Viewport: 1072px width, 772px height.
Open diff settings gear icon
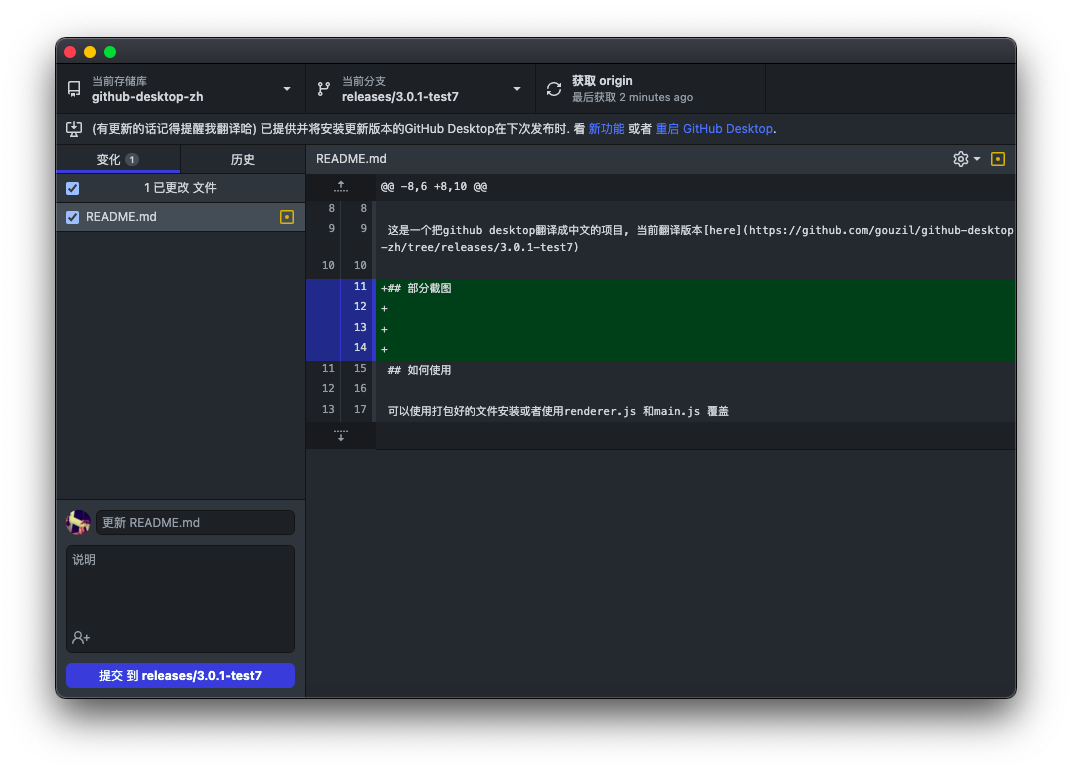tap(961, 159)
